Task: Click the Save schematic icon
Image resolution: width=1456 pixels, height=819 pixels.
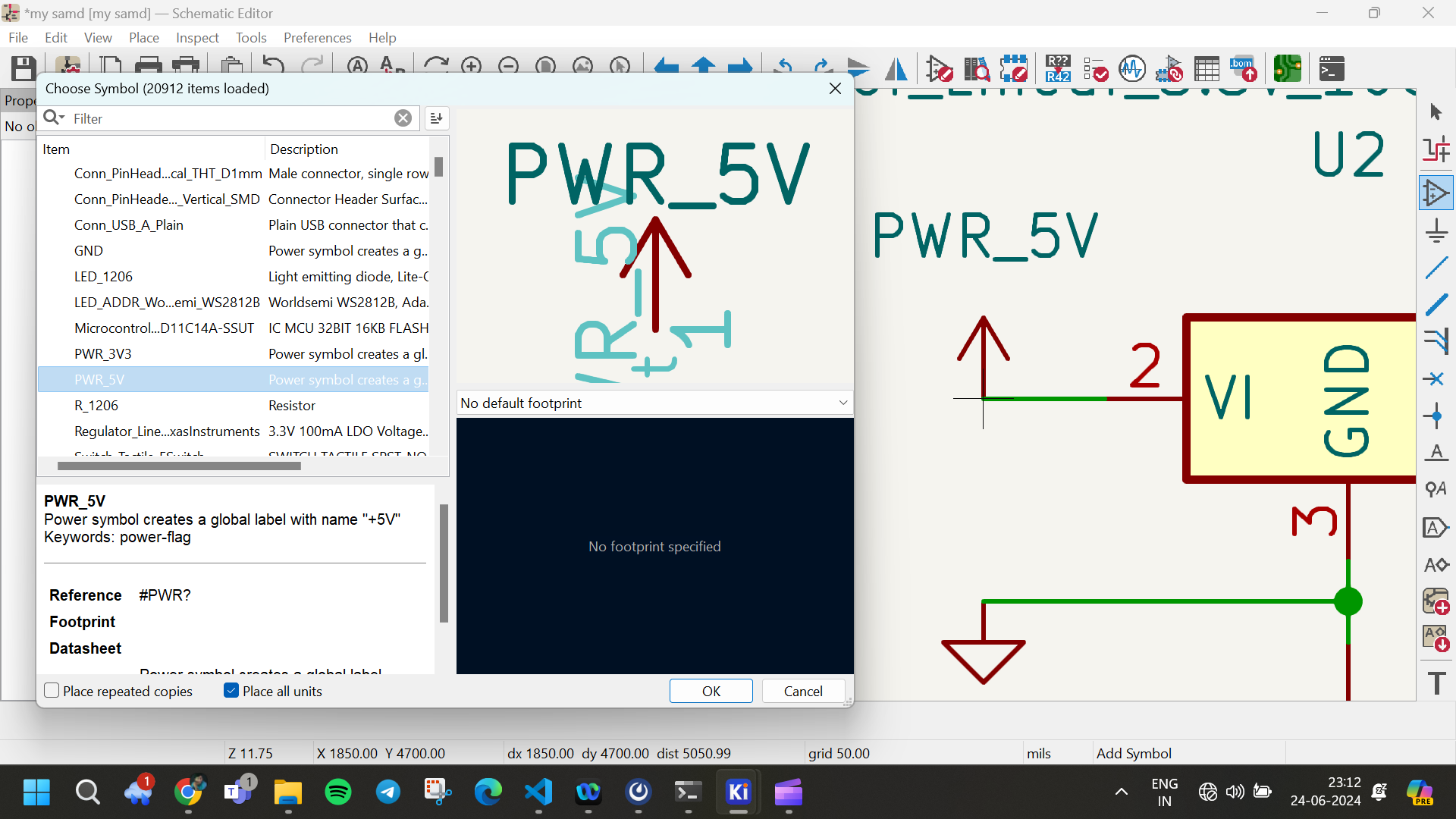Action: (x=23, y=68)
